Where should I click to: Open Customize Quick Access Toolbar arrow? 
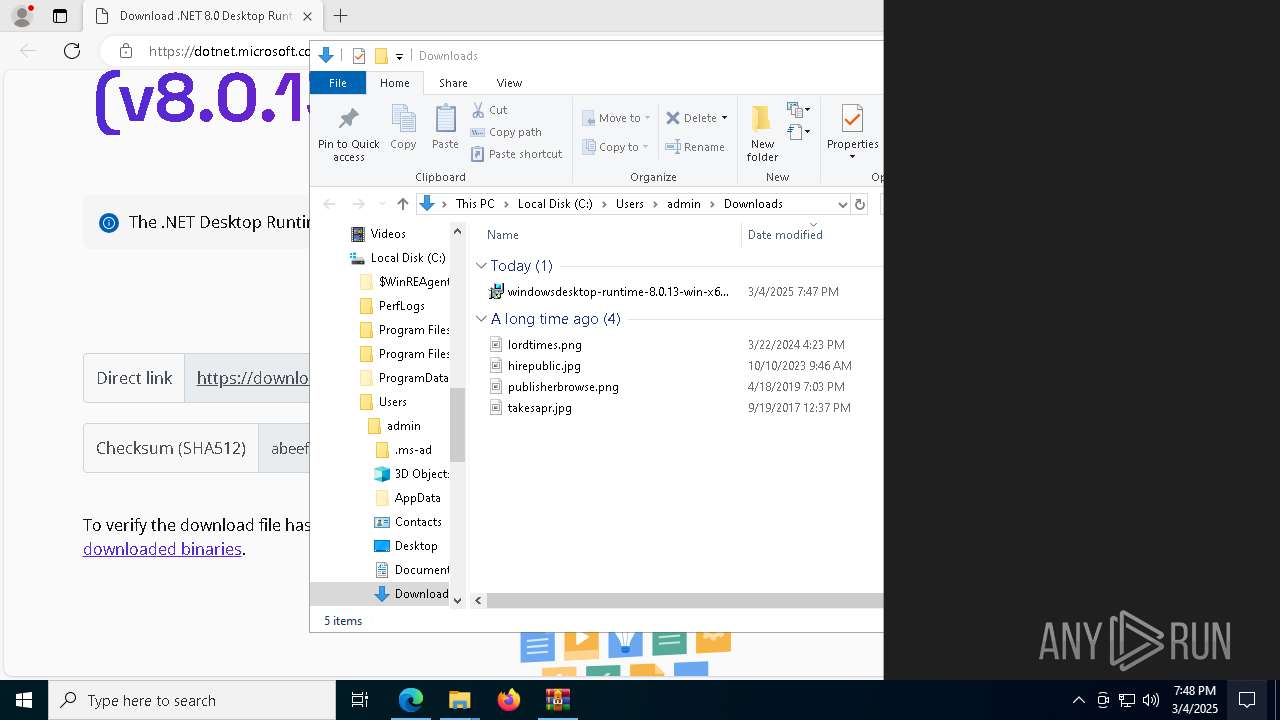399,56
